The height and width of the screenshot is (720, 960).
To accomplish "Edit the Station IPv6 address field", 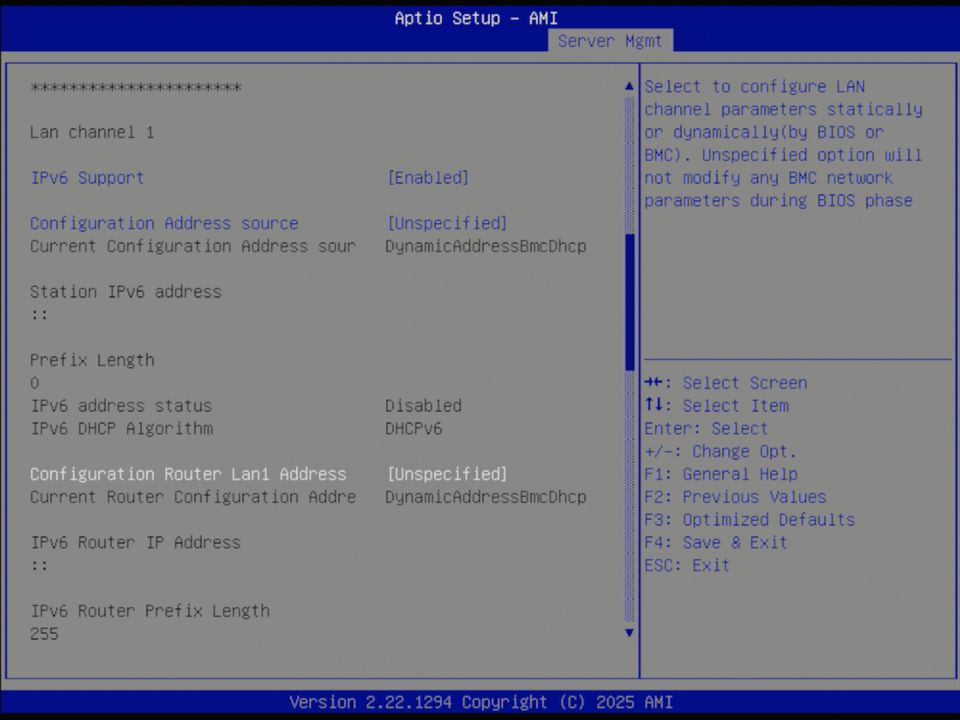I will [x=125, y=291].
